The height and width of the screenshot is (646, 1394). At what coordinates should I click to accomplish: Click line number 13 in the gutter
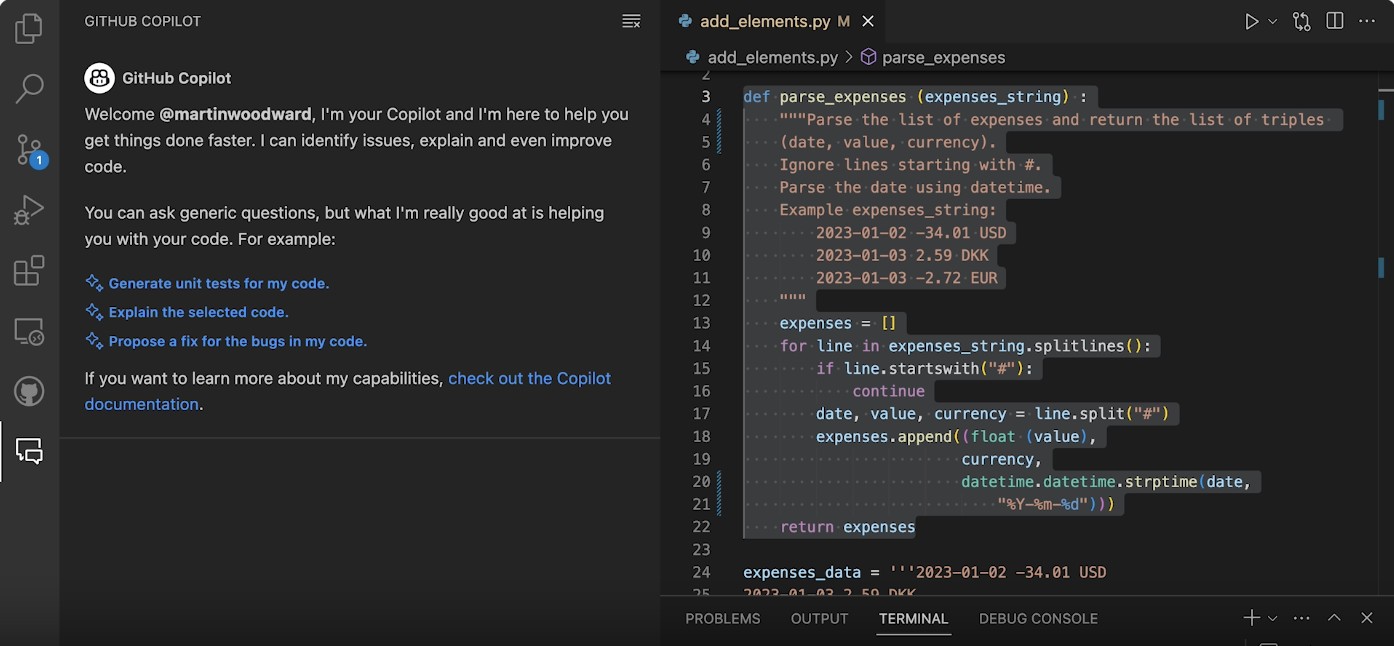pos(701,323)
